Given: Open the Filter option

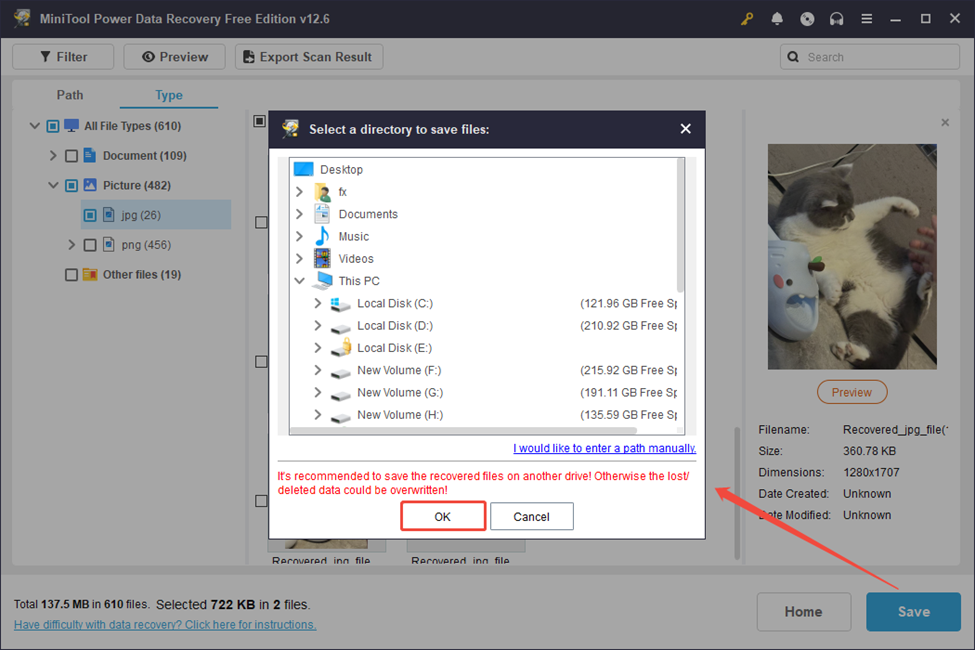Looking at the screenshot, I should coord(63,57).
